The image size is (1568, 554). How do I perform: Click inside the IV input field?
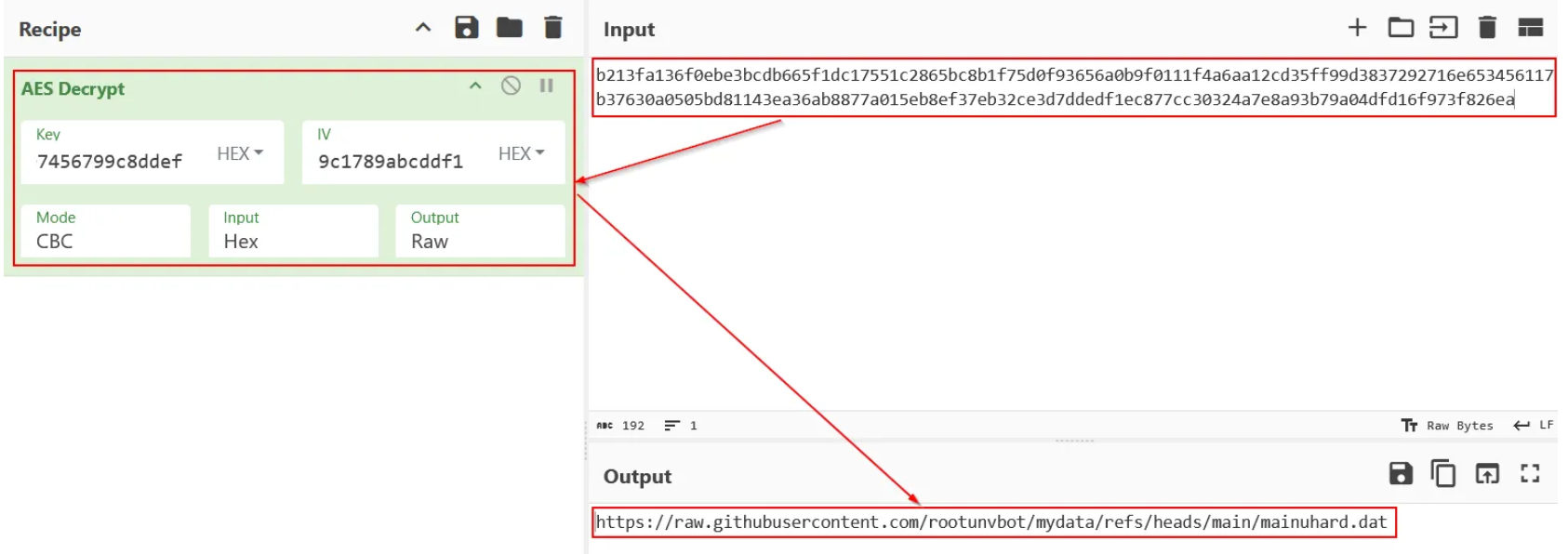click(395, 162)
